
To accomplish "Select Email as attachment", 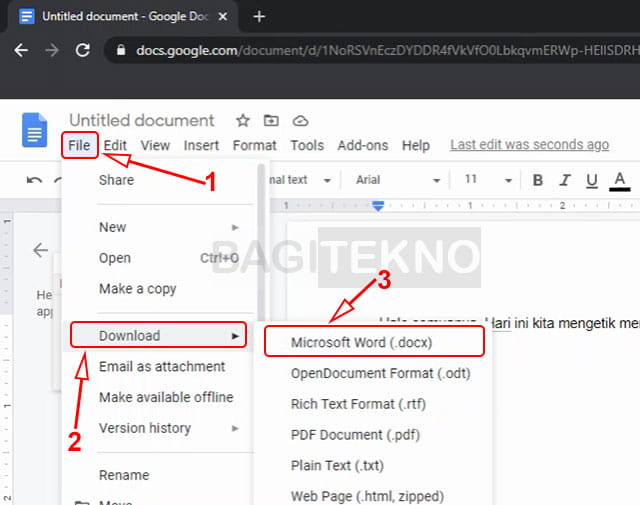I will point(161,367).
